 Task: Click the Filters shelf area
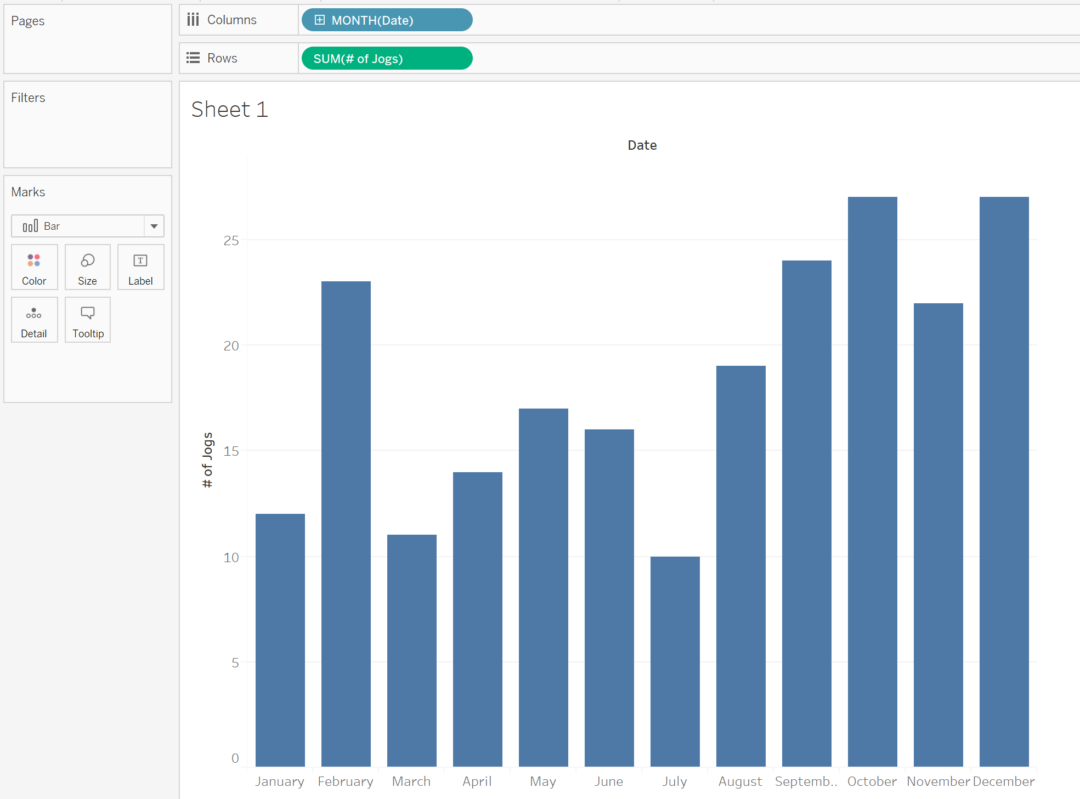87,124
